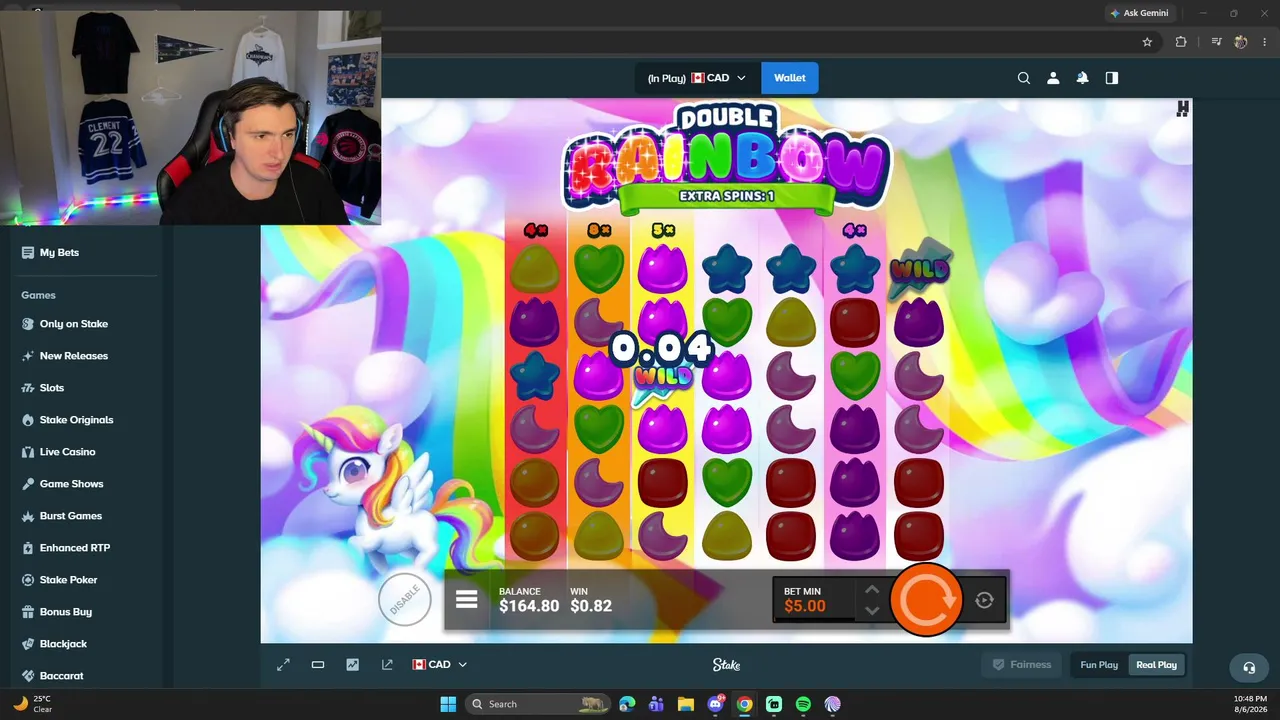Open Windows Start menu
This screenshot has width=1280, height=720.
447,704
